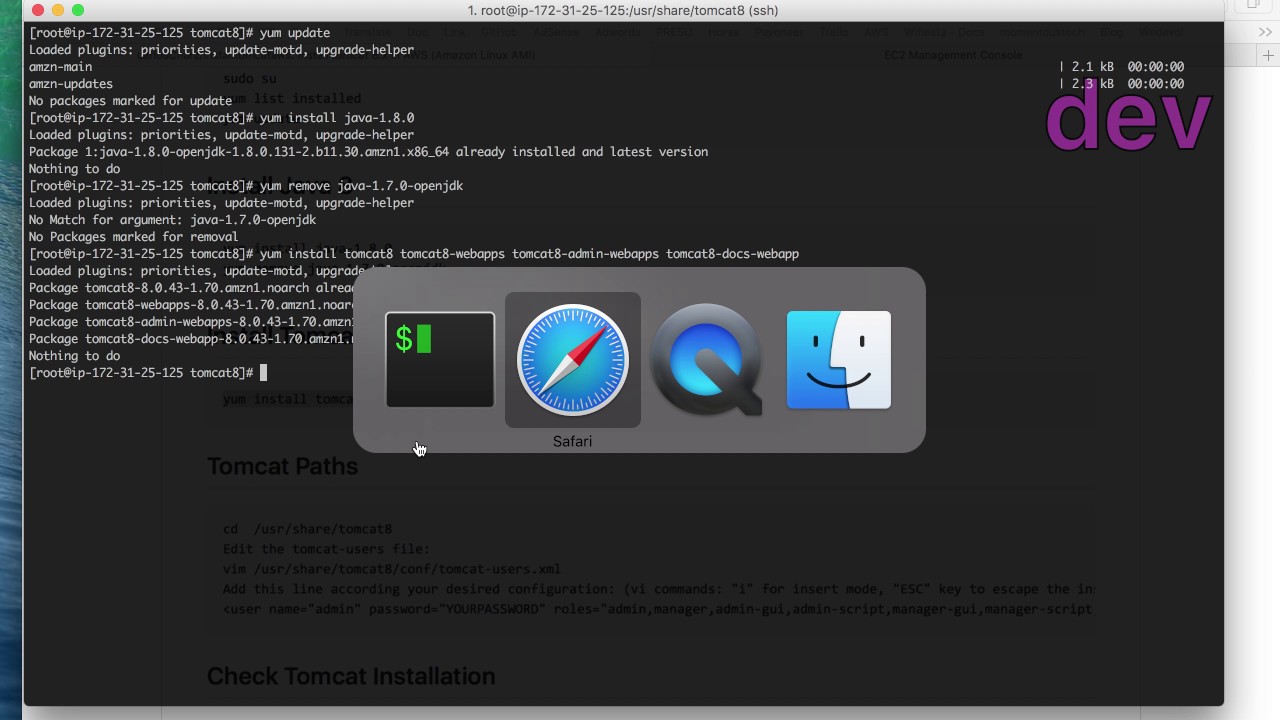Click the 'Safari' label under the switcher icon
Image resolution: width=1280 pixels, height=720 pixels.
click(x=572, y=441)
